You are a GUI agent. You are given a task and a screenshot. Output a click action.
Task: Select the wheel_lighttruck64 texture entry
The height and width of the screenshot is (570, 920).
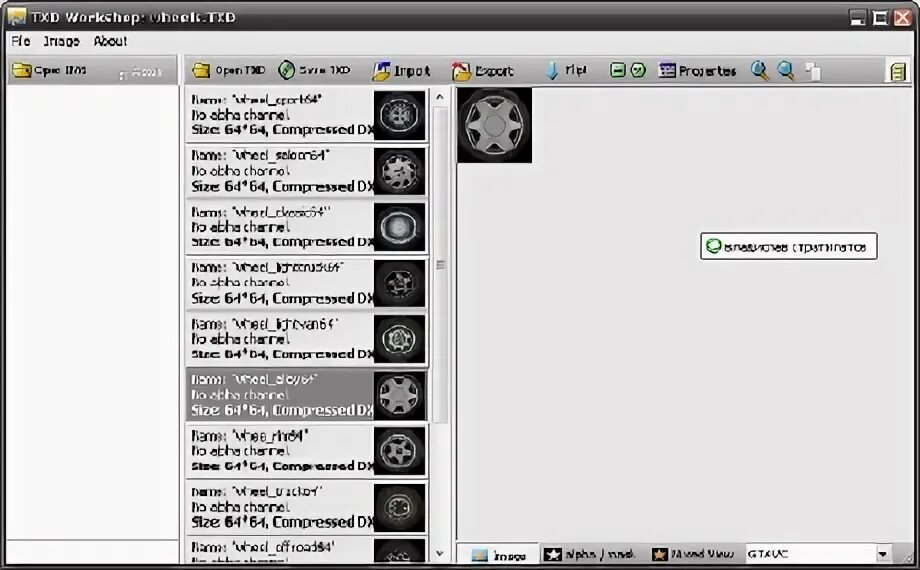pos(306,284)
